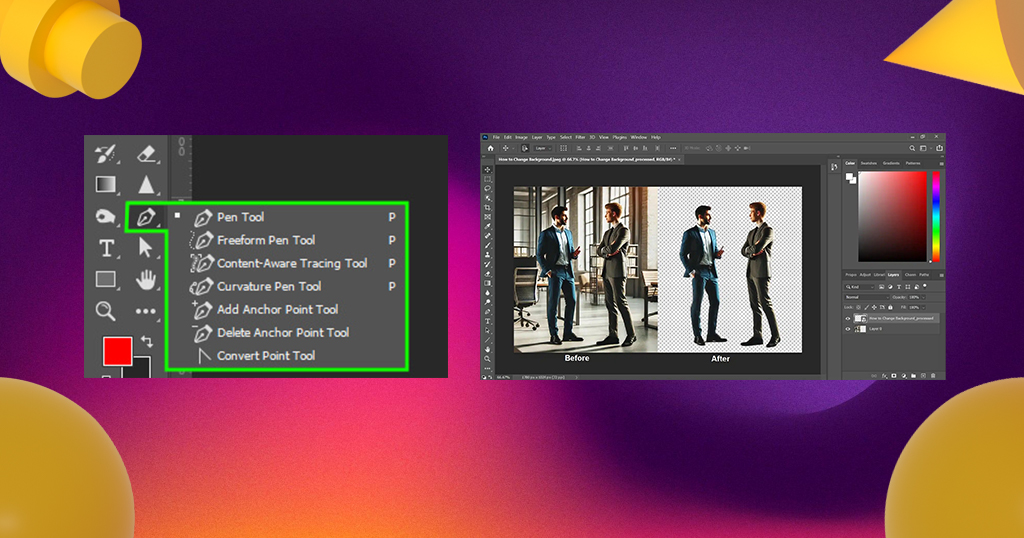
Task: Select the large Path Selection arrow tool
Action: 146,247
